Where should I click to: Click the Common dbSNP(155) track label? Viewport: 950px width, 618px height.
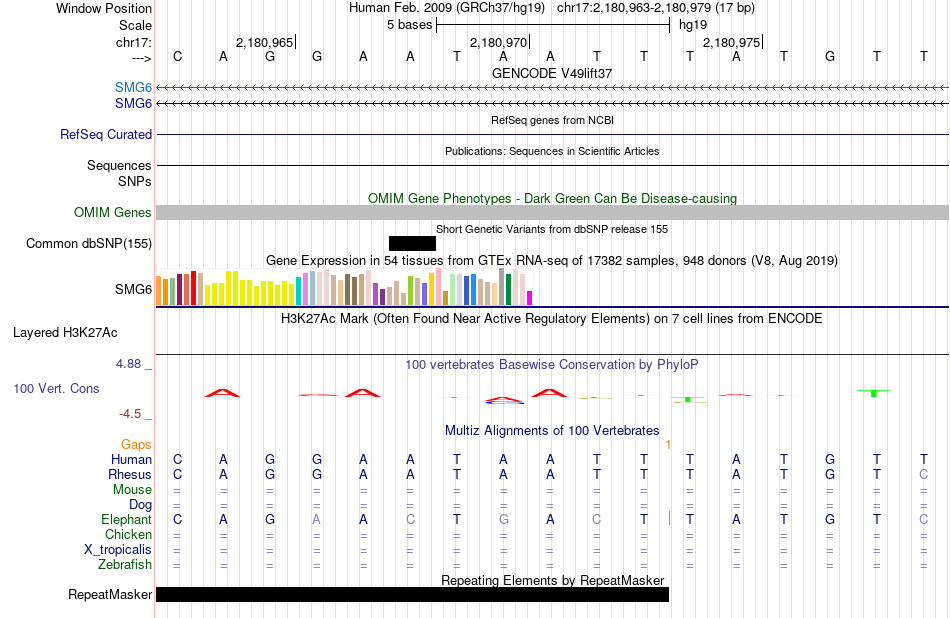(x=89, y=244)
